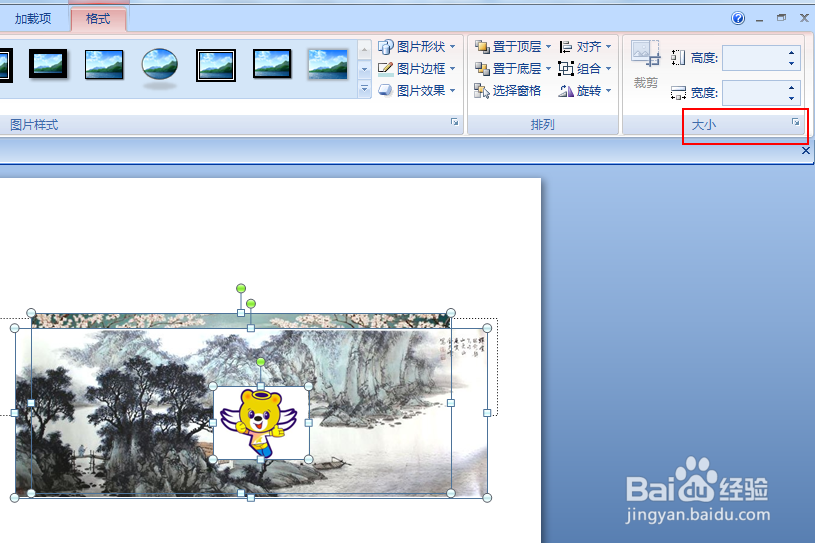
Task: Click the height icon beside 高度
Action: pyautogui.click(x=678, y=58)
